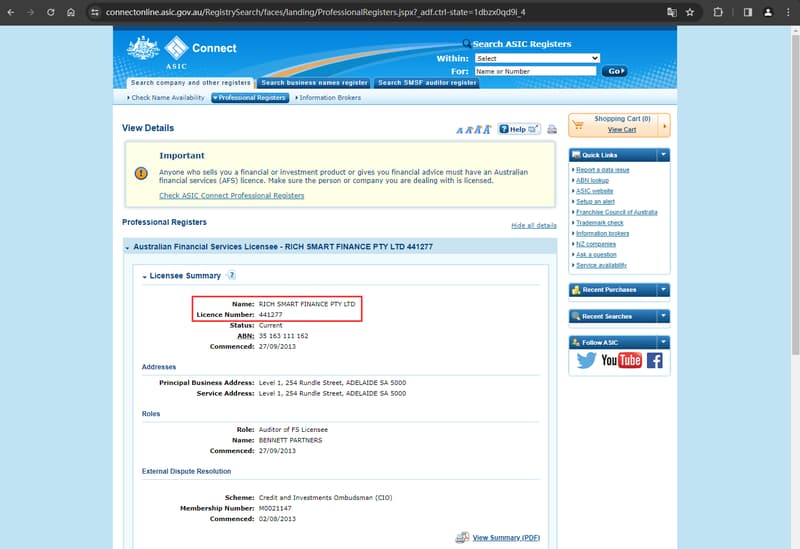Screen dimensions: 800x549
Task: Open the Ask a question link
Action: point(596,255)
